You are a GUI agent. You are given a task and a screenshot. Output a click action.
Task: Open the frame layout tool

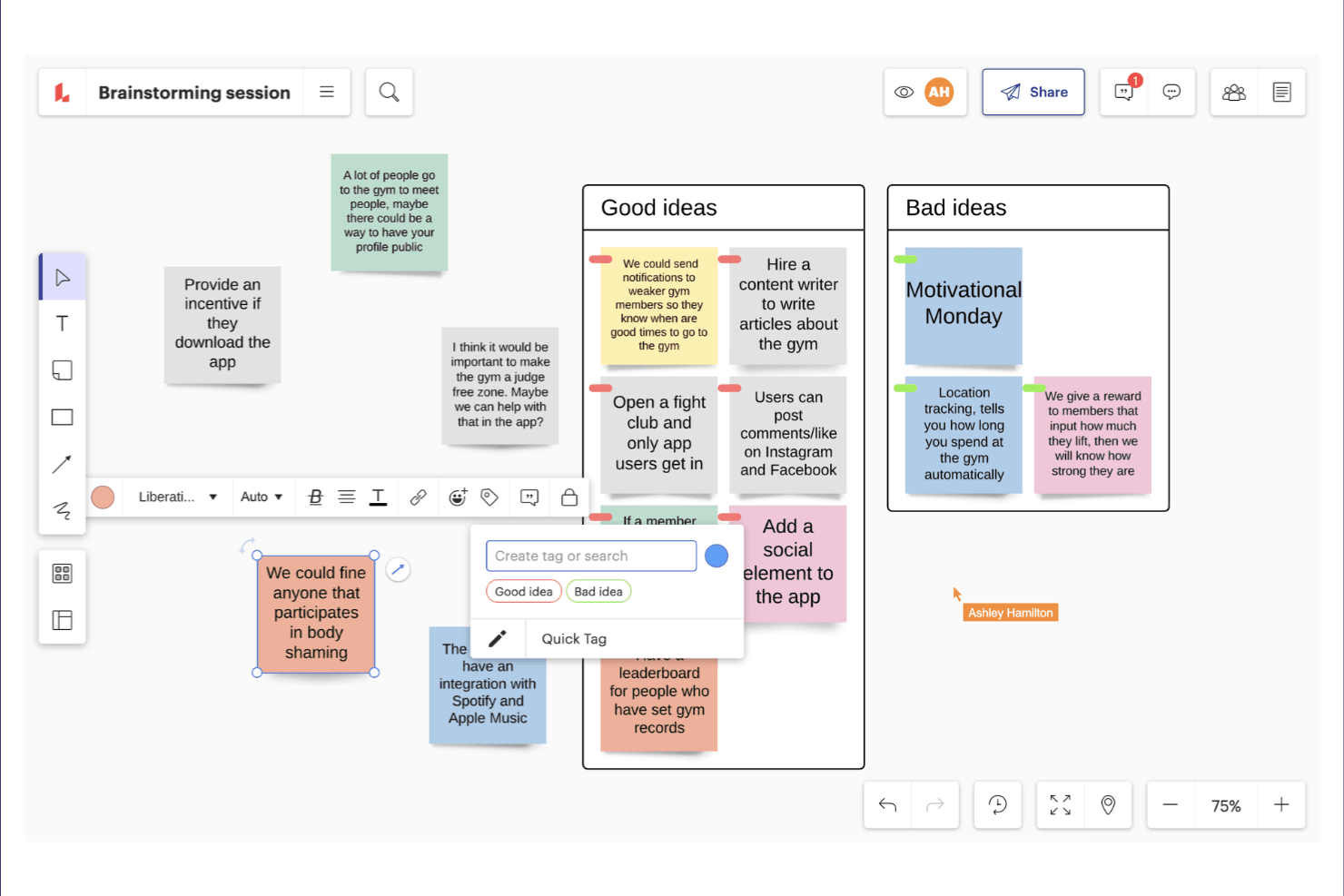coord(63,620)
